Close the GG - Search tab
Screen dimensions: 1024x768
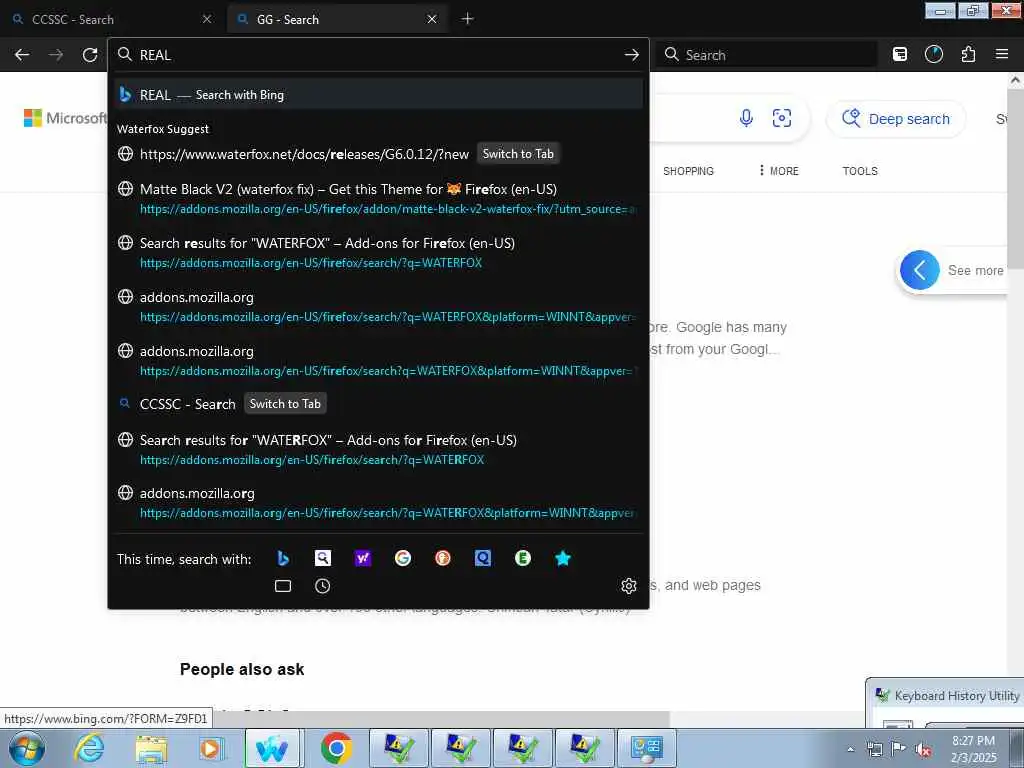point(432,20)
